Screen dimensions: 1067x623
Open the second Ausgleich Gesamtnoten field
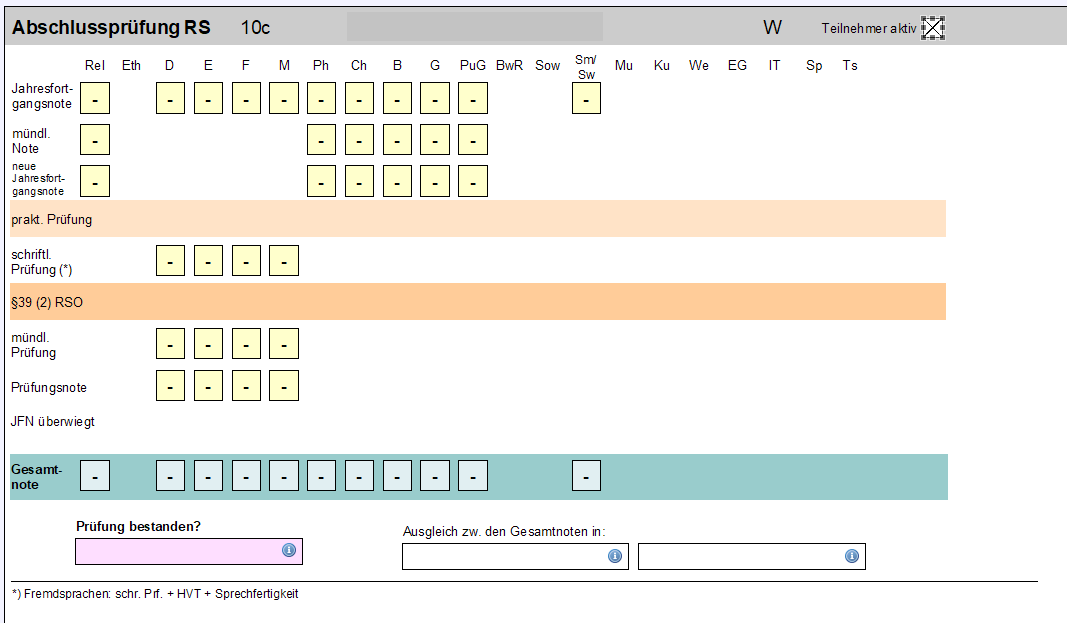click(x=741, y=557)
